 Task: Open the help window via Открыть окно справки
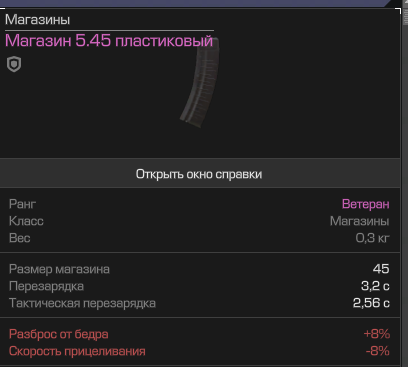pos(199,173)
